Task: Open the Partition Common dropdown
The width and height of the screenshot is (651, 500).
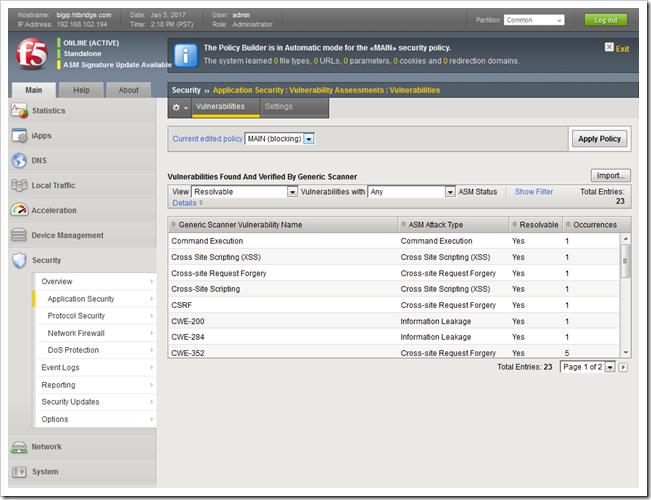Action: (x=533, y=20)
